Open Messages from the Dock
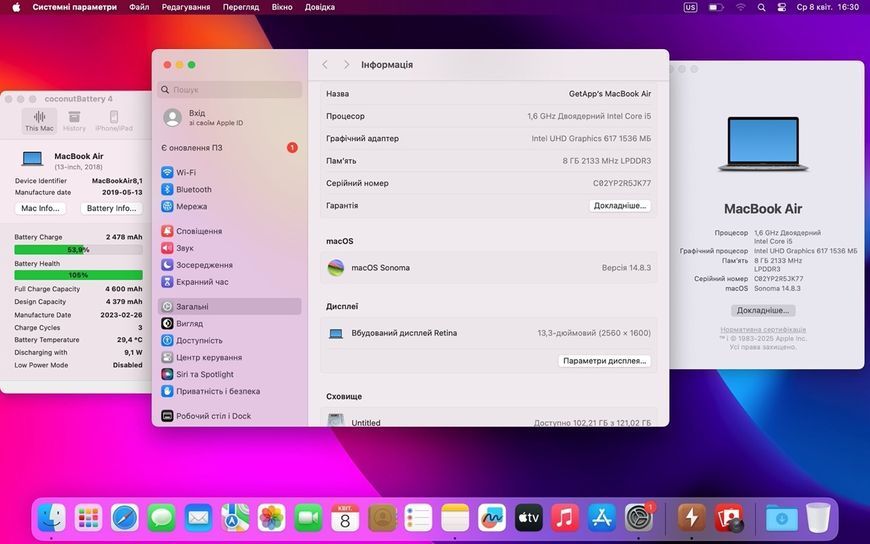The height and width of the screenshot is (544, 870). click(161, 518)
